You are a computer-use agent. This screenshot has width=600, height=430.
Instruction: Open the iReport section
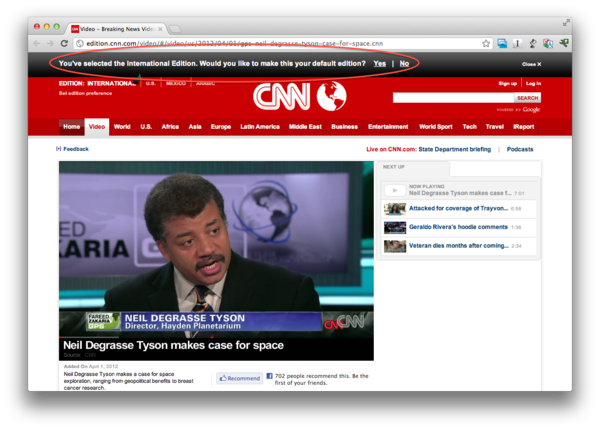523,127
